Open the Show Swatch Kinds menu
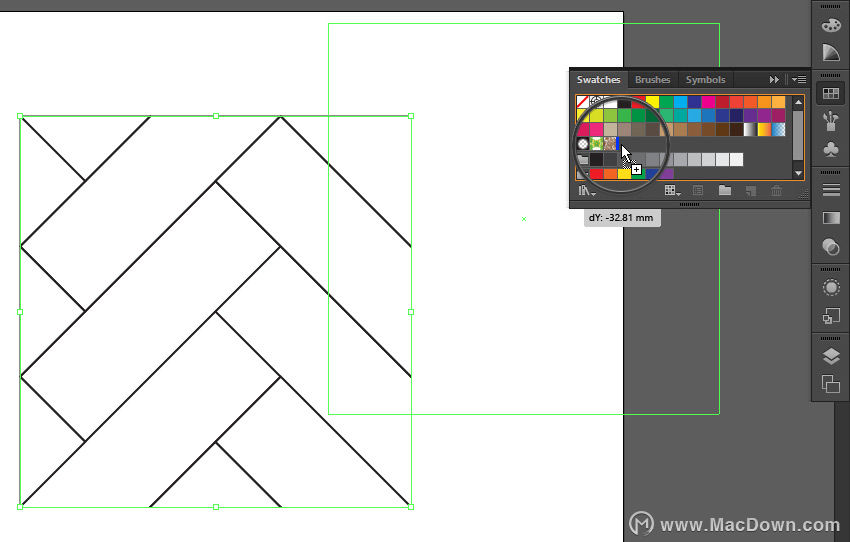Viewport: 850px width, 542px height. 672,190
